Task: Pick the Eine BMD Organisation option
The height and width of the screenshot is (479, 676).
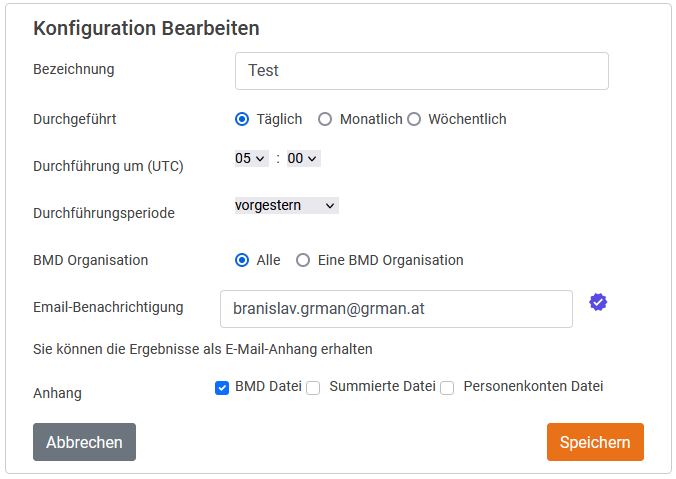Action: tap(303, 260)
